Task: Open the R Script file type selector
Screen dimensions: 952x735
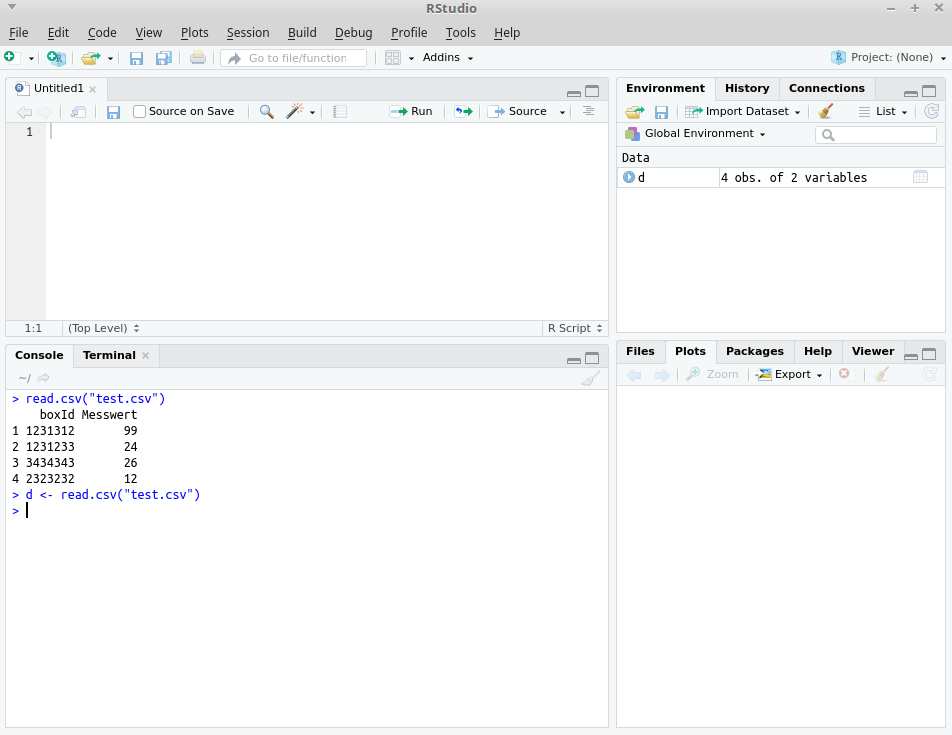Action: 574,328
